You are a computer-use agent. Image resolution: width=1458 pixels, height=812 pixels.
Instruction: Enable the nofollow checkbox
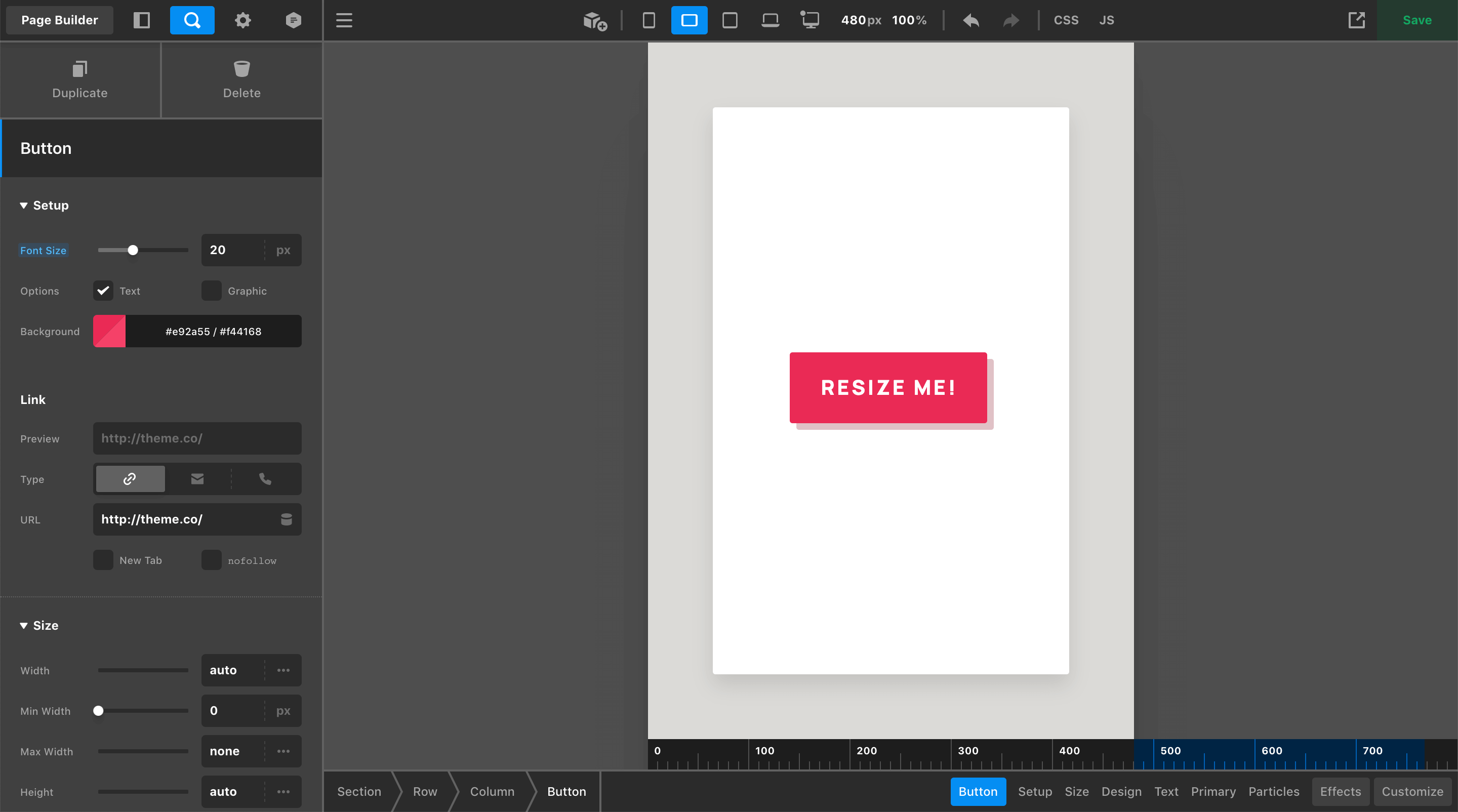[211, 559]
